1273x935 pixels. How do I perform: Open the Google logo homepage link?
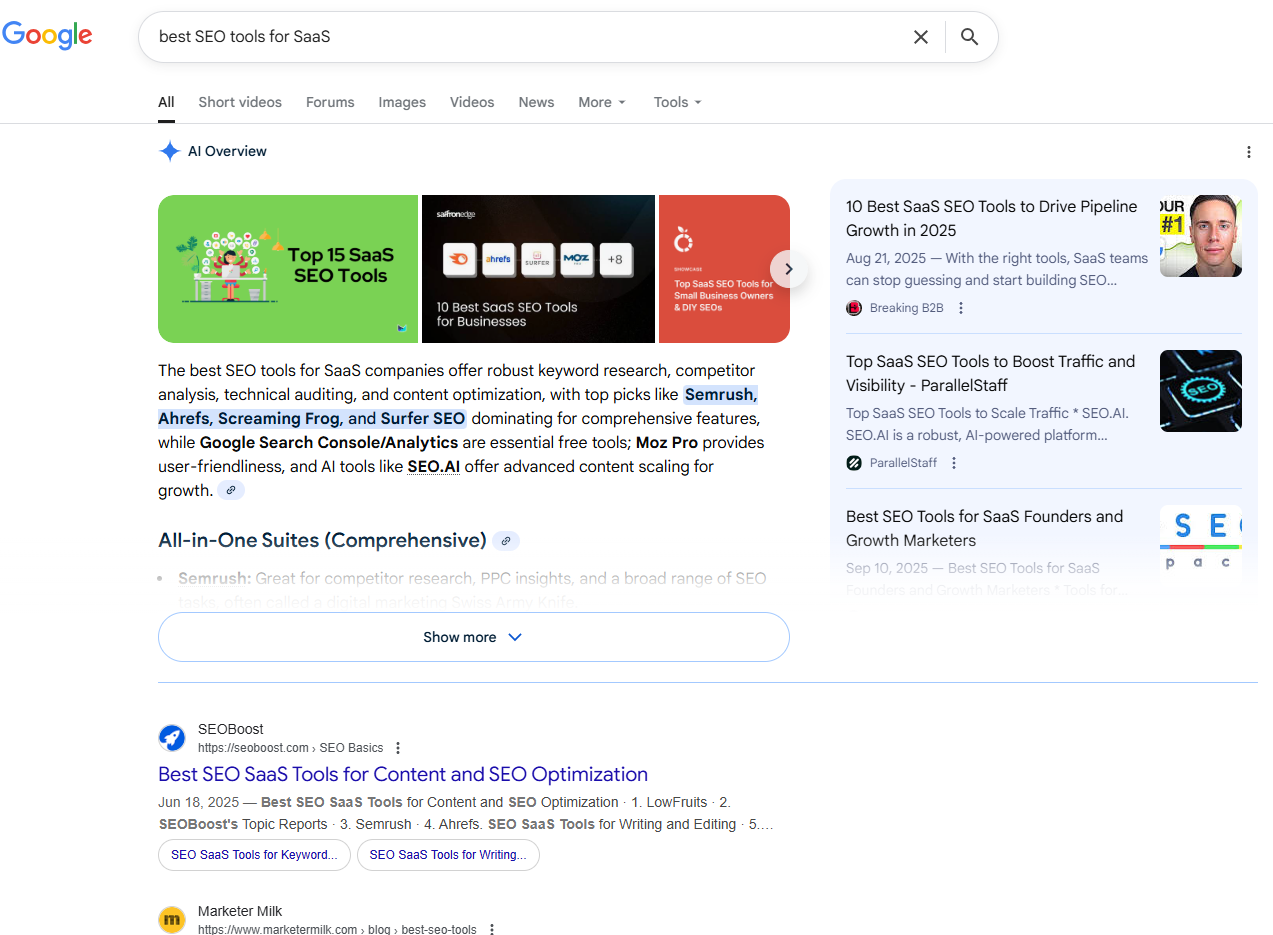[x=48, y=36]
